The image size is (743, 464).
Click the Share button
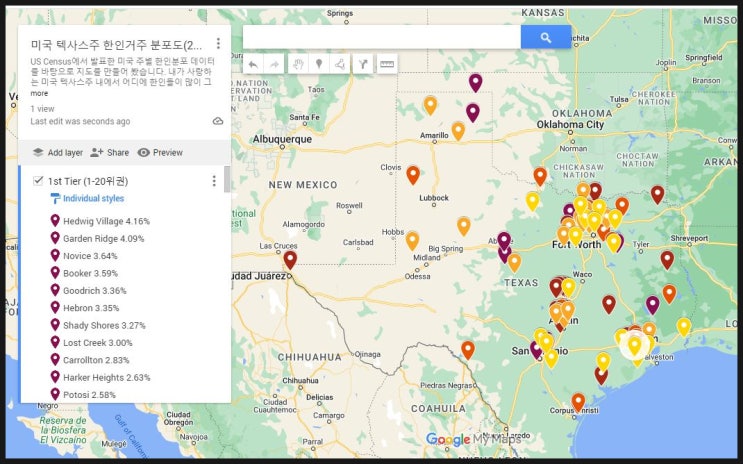pos(109,153)
